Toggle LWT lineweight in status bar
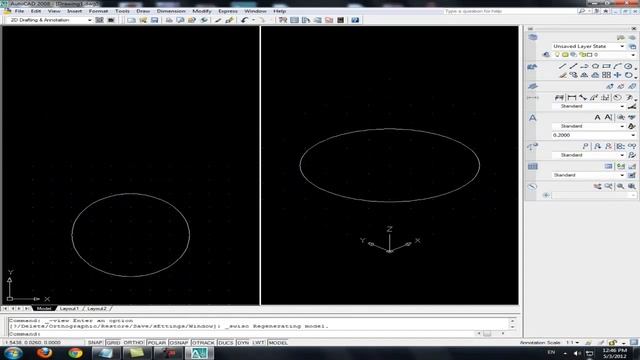Image resolution: width=640 pixels, height=360 pixels. click(258, 342)
